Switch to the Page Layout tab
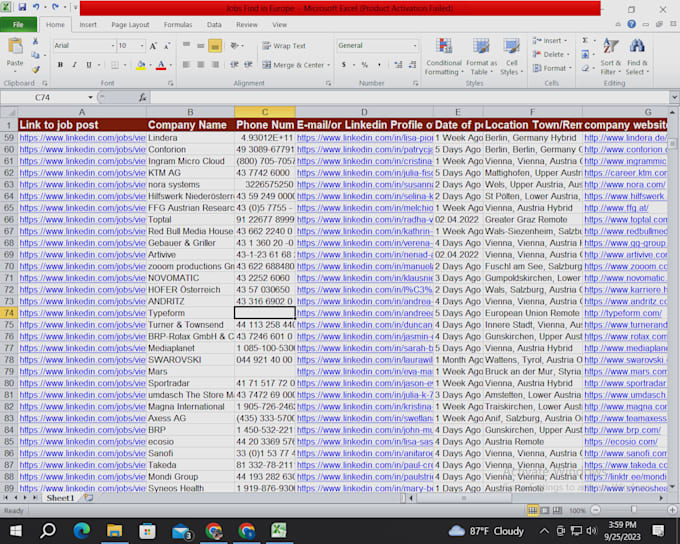Viewport: 680px width, 544px height. point(130,25)
